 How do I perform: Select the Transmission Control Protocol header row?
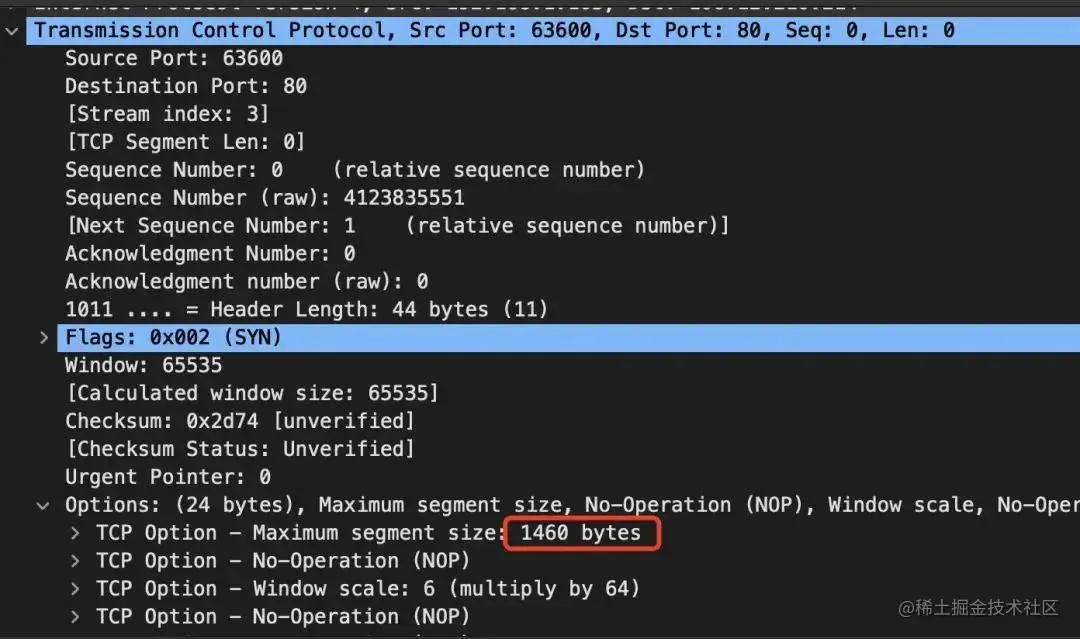pyautogui.click(x=553, y=31)
